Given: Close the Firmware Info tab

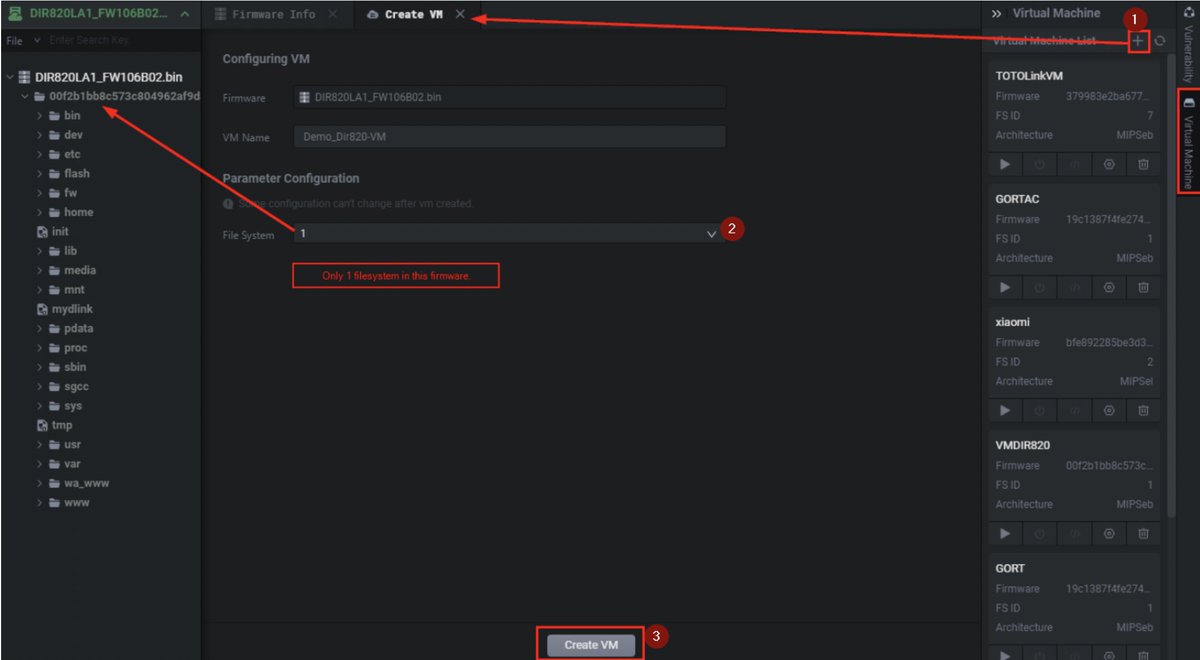Looking at the screenshot, I should 333,14.
